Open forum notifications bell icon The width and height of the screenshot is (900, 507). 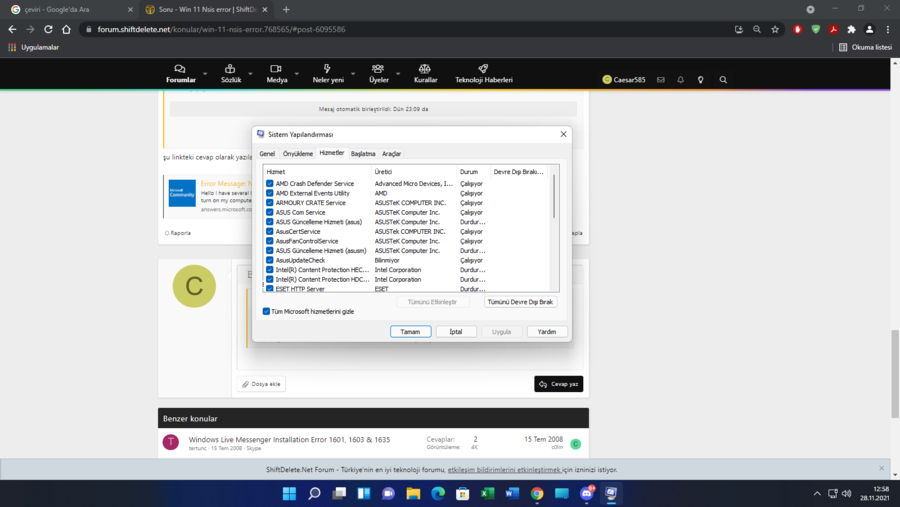pos(681,80)
